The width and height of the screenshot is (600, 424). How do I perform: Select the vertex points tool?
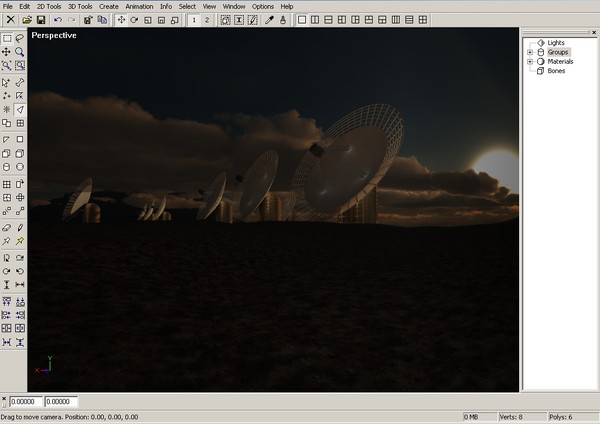pyautogui.click(x=7, y=96)
